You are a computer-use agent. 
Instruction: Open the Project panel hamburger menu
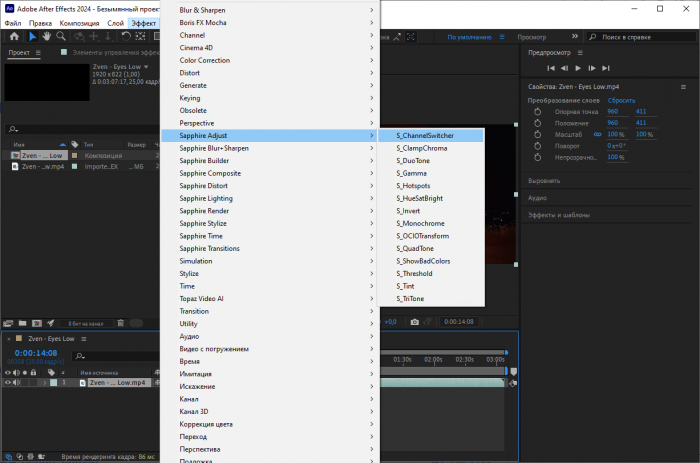(39, 53)
